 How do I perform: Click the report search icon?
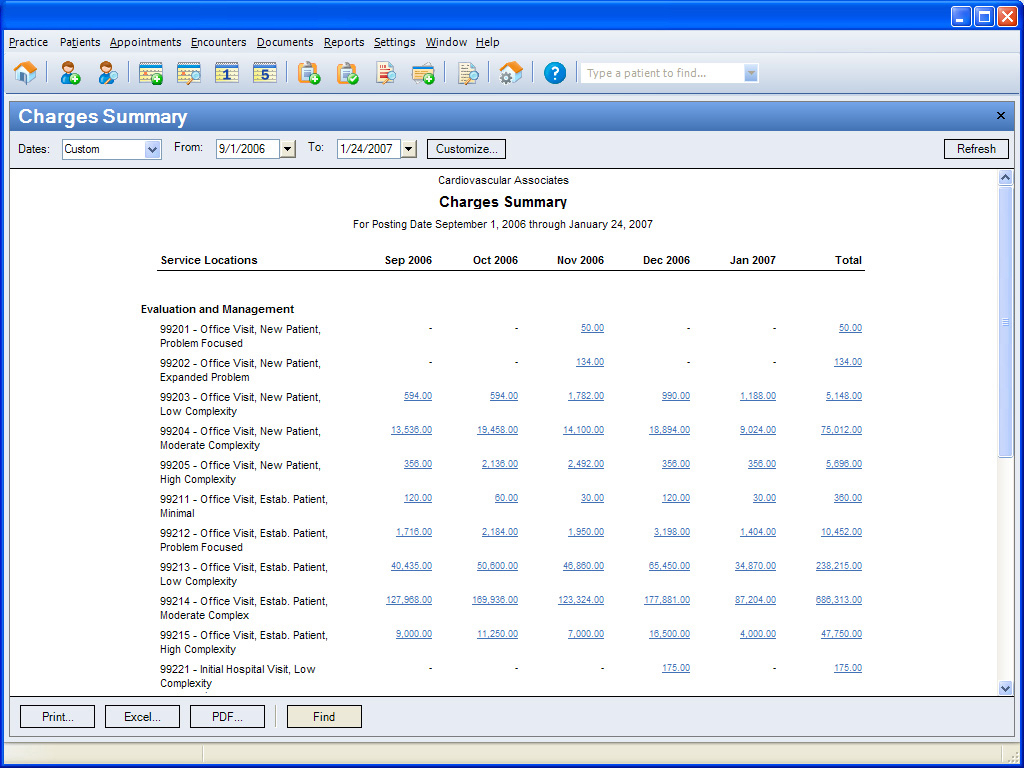(x=468, y=72)
